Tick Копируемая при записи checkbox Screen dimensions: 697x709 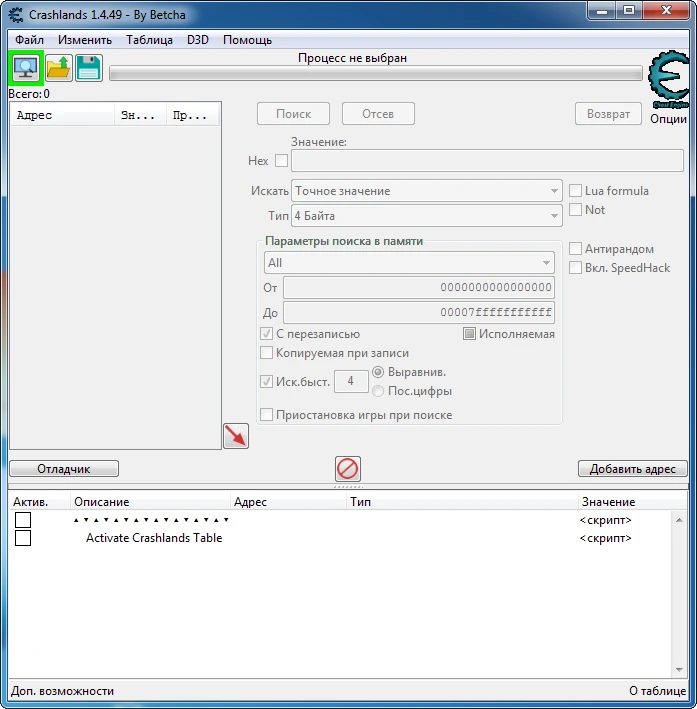(266, 353)
